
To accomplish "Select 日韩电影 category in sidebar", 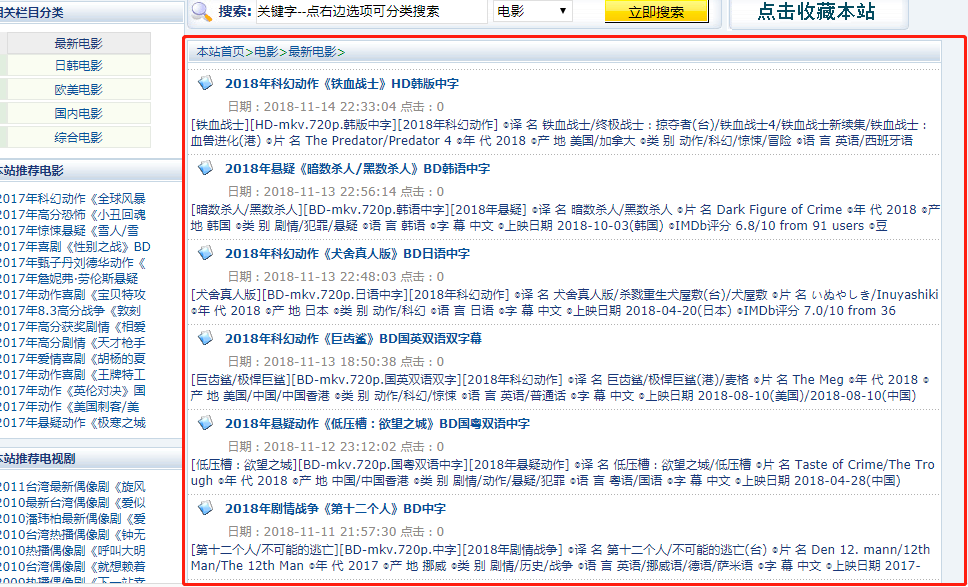I will (x=78, y=65).
